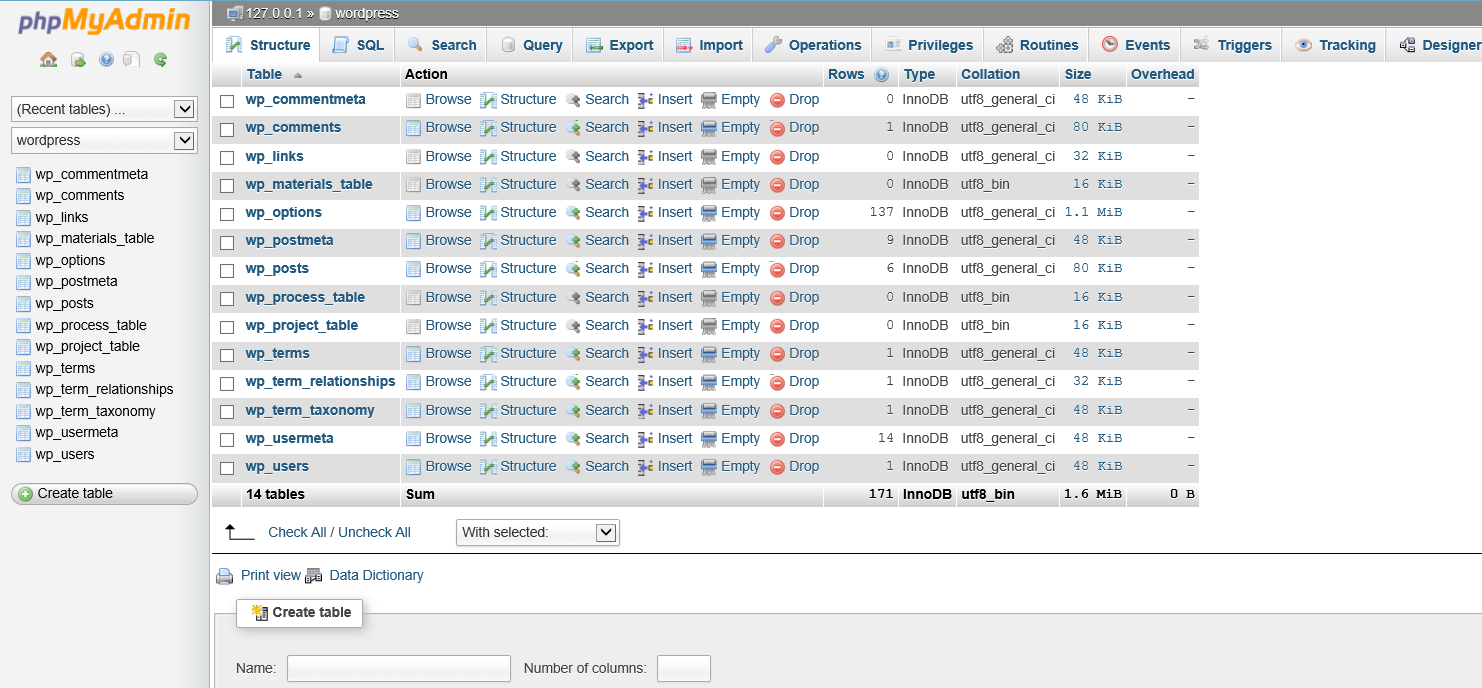The height and width of the screenshot is (688, 1482).
Task: Check the wp_comments row checkbox
Action: (227, 129)
